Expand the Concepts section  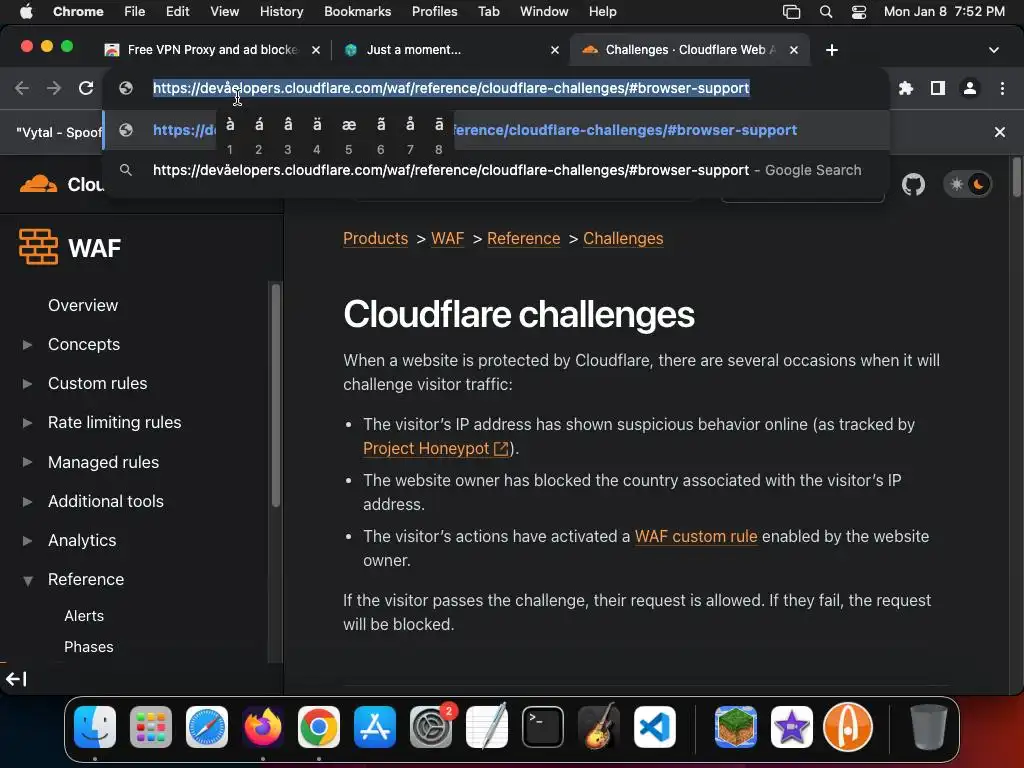coord(27,344)
